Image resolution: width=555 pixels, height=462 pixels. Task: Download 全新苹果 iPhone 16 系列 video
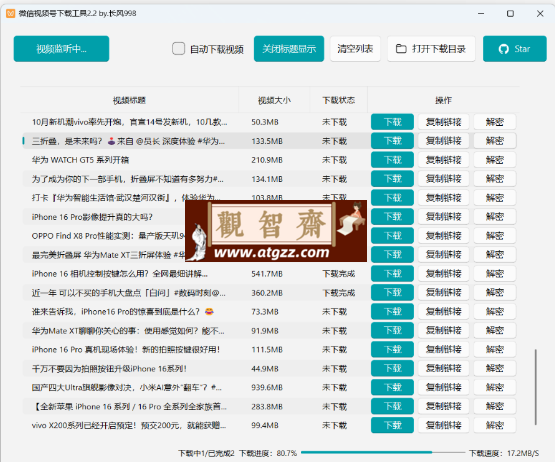click(x=392, y=406)
